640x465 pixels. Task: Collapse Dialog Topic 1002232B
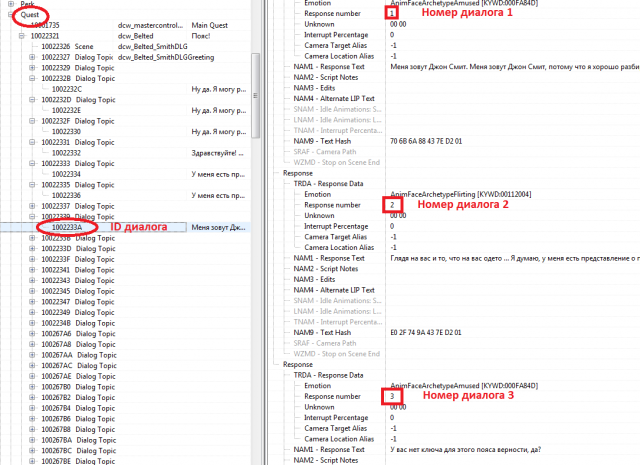click(33, 78)
